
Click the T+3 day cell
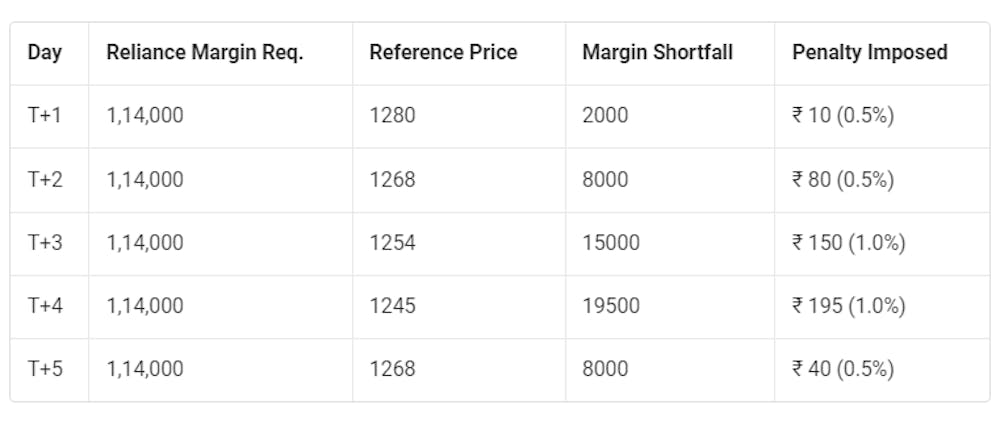[x=45, y=243]
